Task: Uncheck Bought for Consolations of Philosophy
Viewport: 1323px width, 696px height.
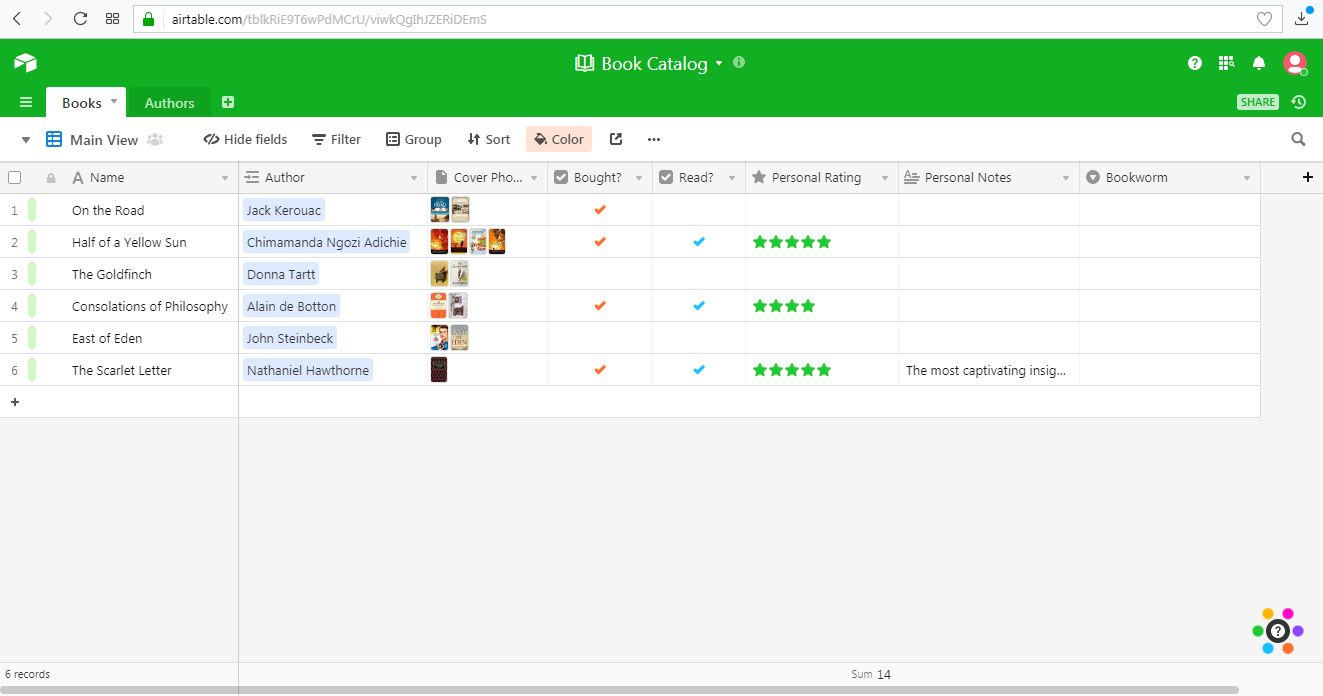Action: [x=600, y=306]
